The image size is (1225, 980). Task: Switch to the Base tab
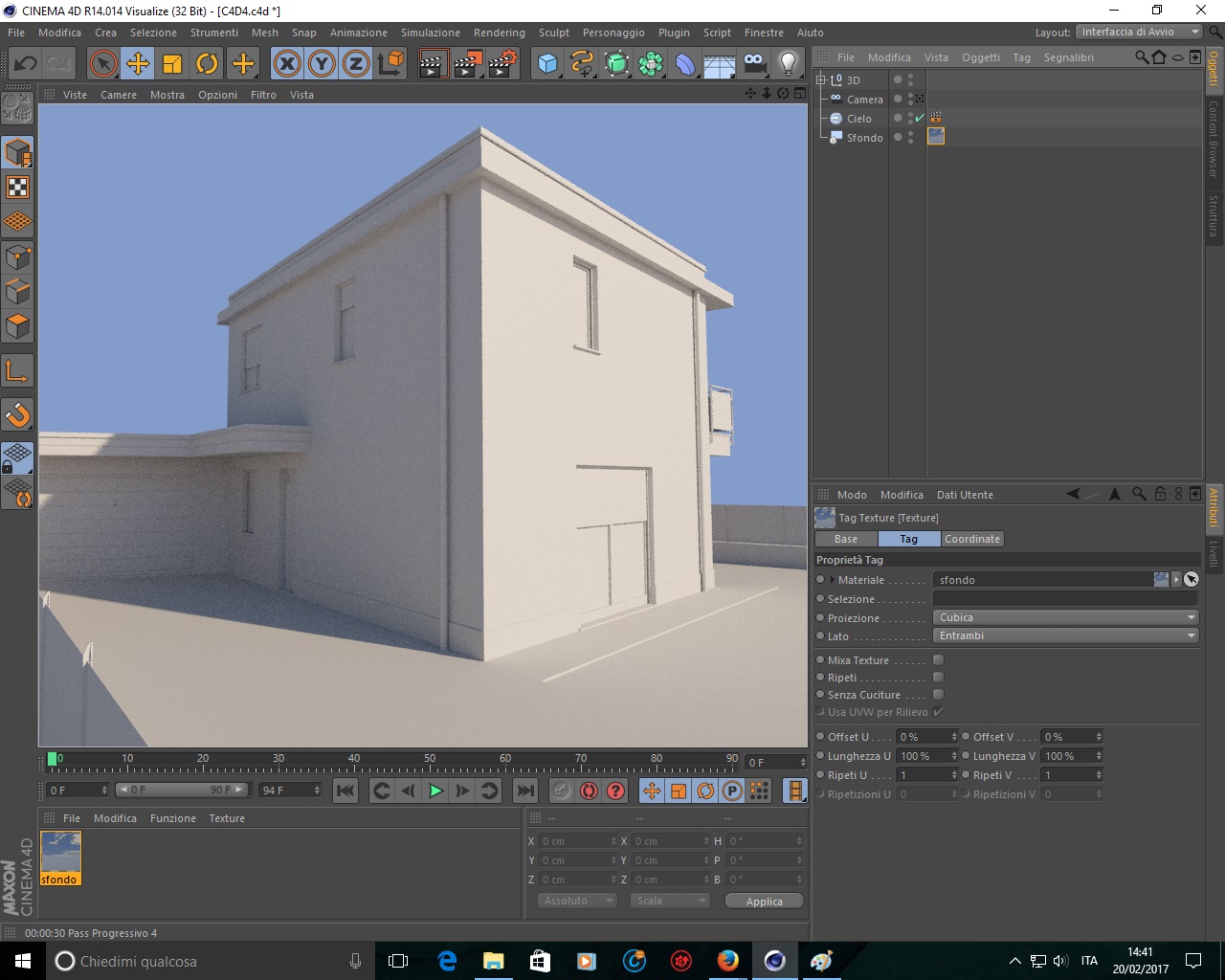click(x=846, y=539)
